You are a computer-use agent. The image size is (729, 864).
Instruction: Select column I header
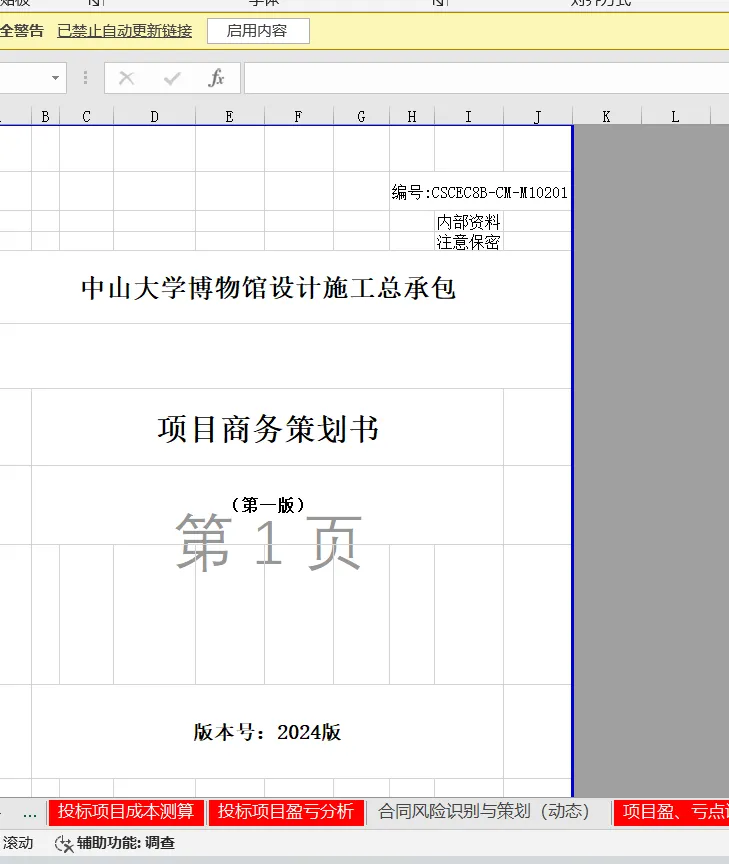[469, 116]
